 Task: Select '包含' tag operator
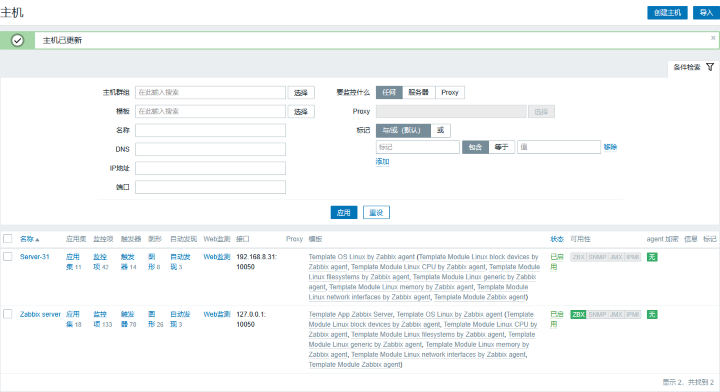(475, 147)
